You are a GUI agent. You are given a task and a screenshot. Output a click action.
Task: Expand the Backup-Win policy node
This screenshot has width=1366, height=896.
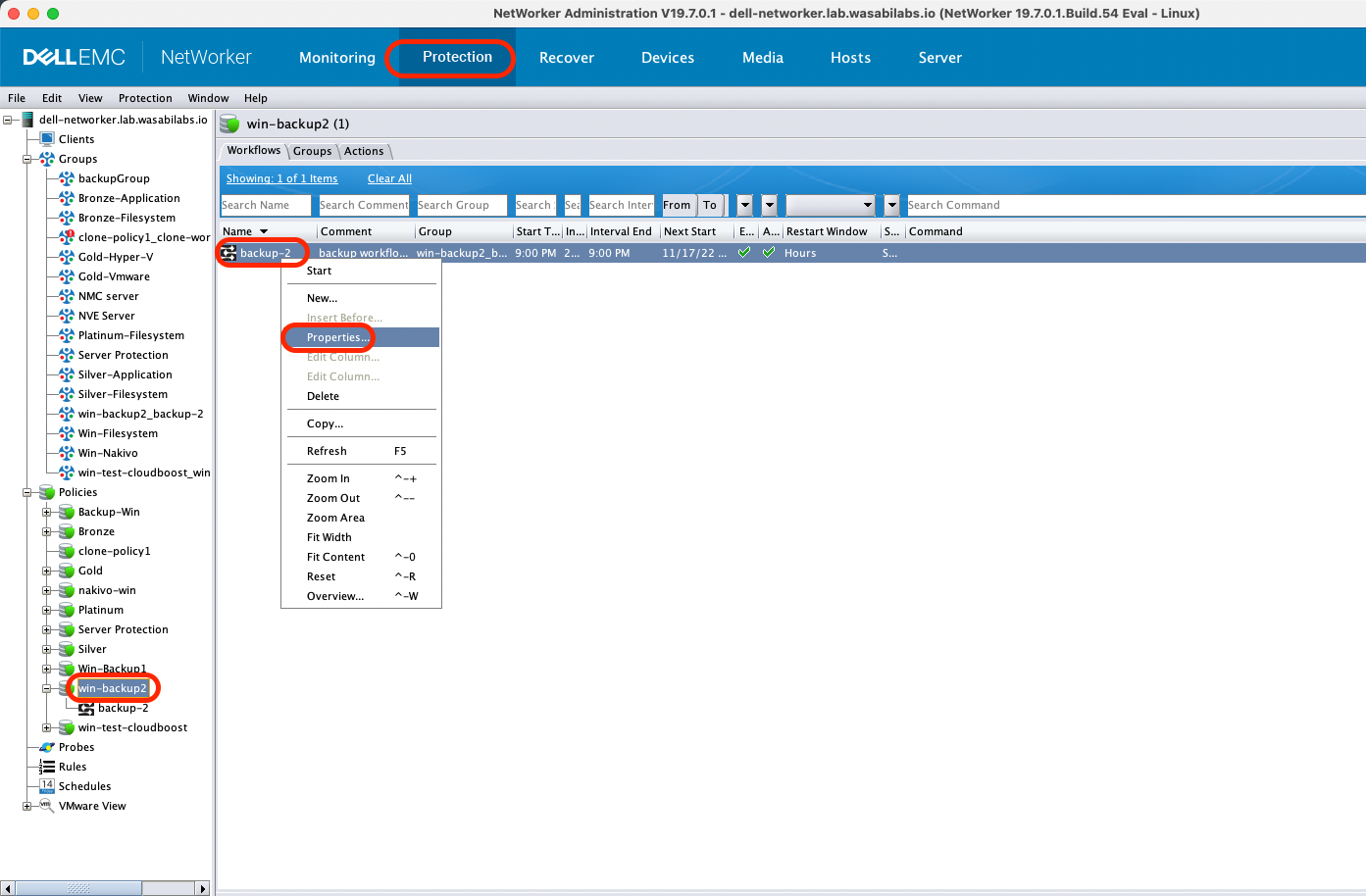coord(46,512)
